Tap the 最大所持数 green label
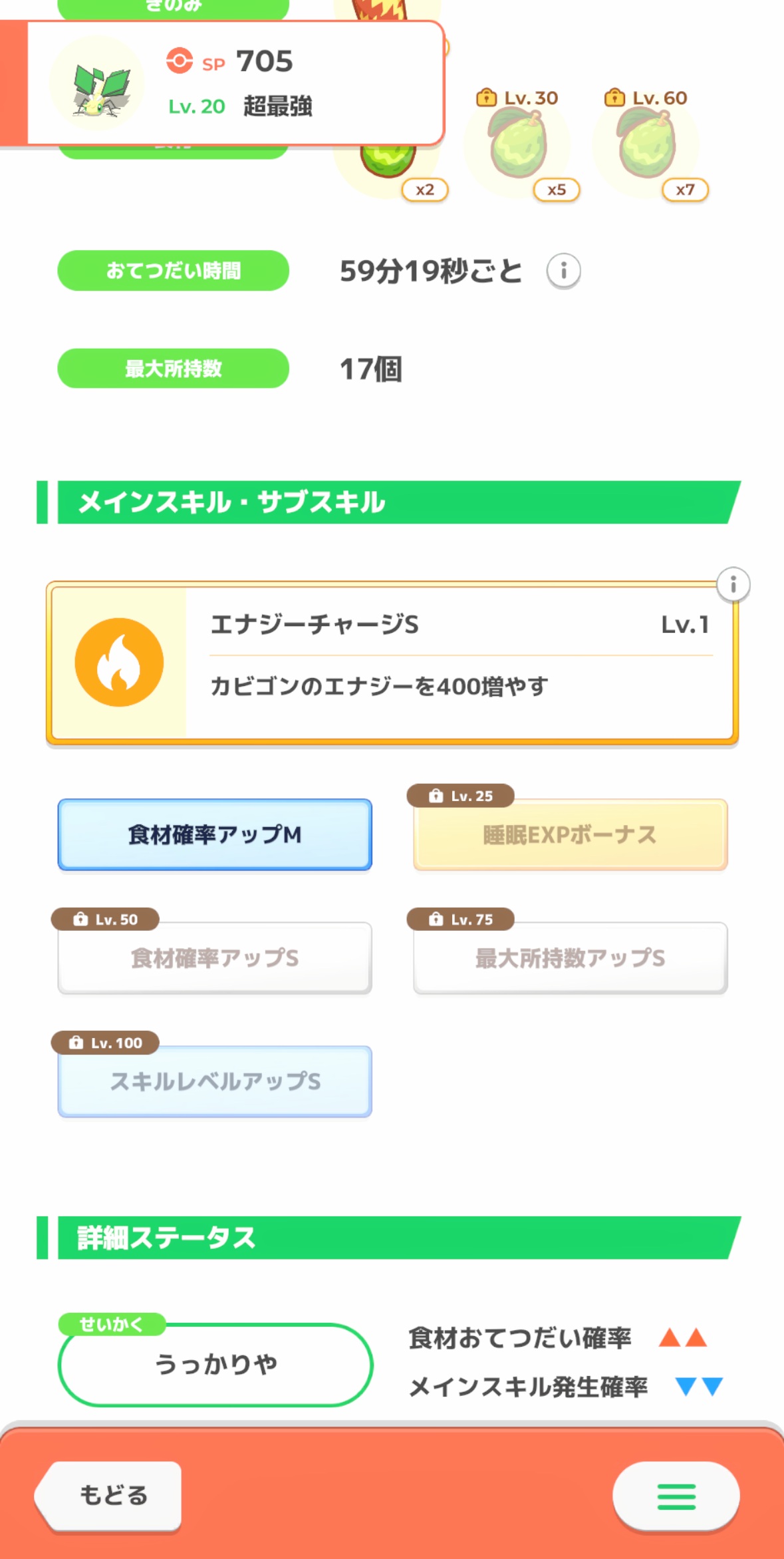This screenshot has height=1559, width=784. click(173, 369)
